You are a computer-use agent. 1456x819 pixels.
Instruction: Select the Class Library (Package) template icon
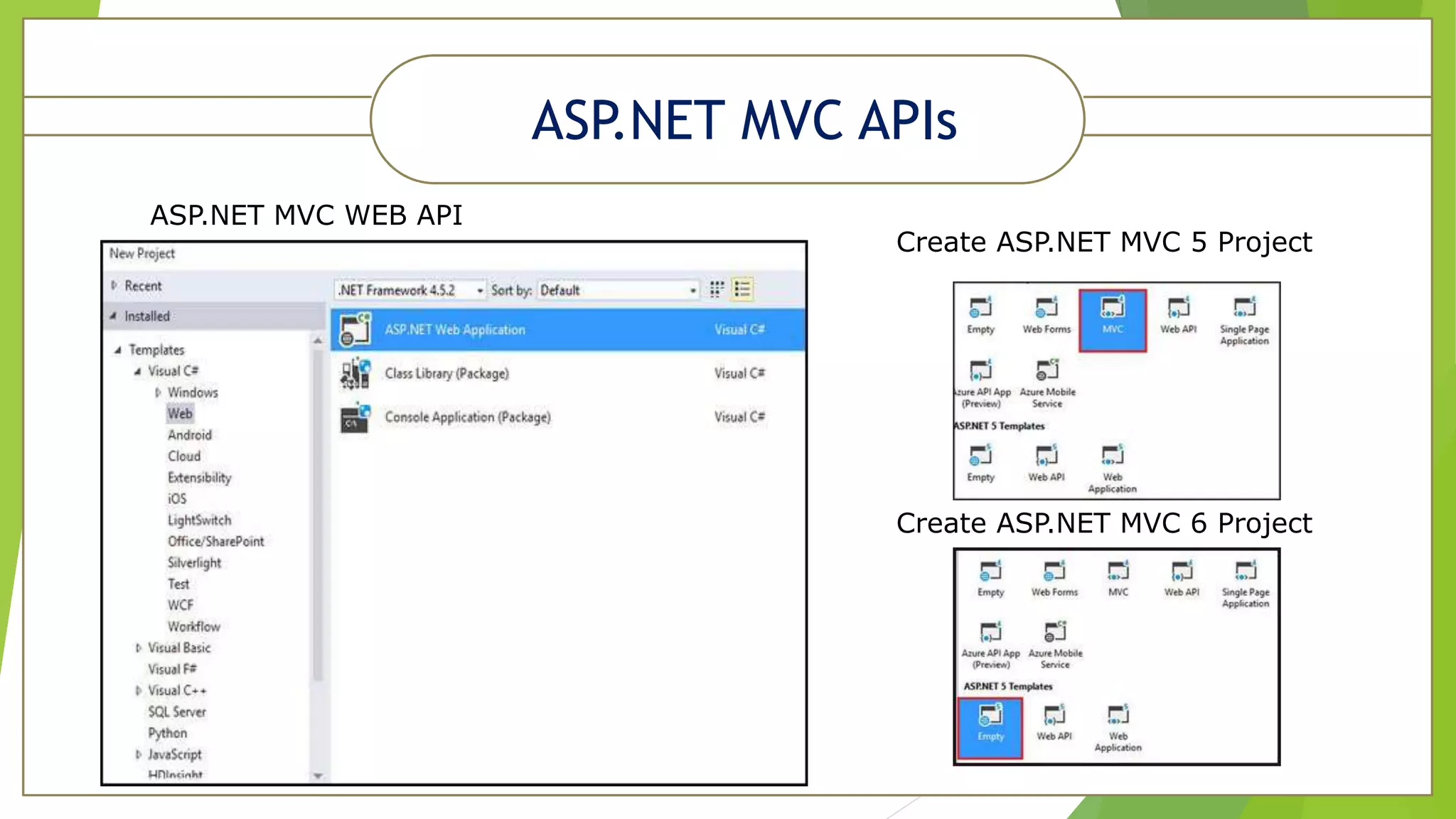(x=355, y=373)
